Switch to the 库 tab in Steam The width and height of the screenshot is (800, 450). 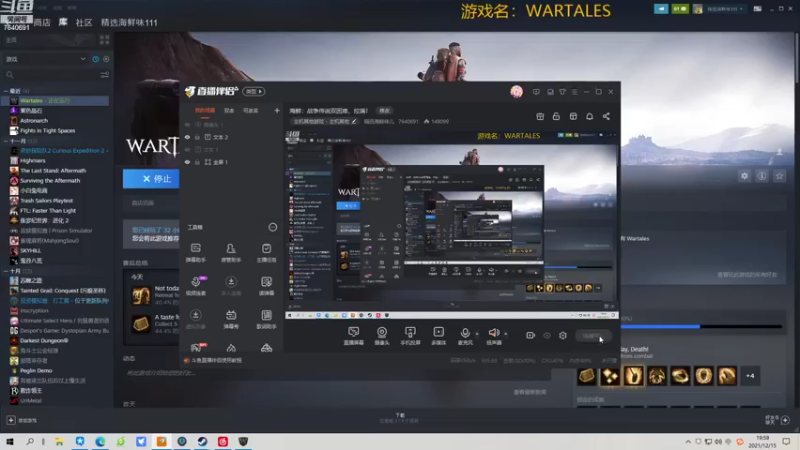(x=63, y=22)
